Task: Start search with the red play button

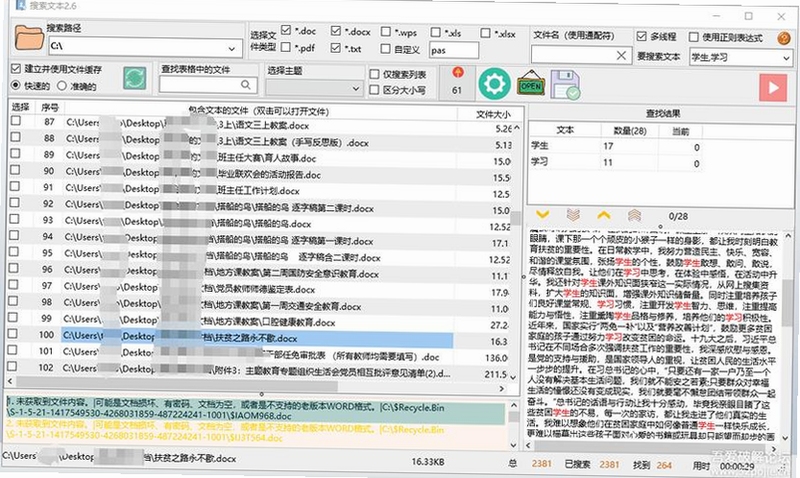Action: 773,88
